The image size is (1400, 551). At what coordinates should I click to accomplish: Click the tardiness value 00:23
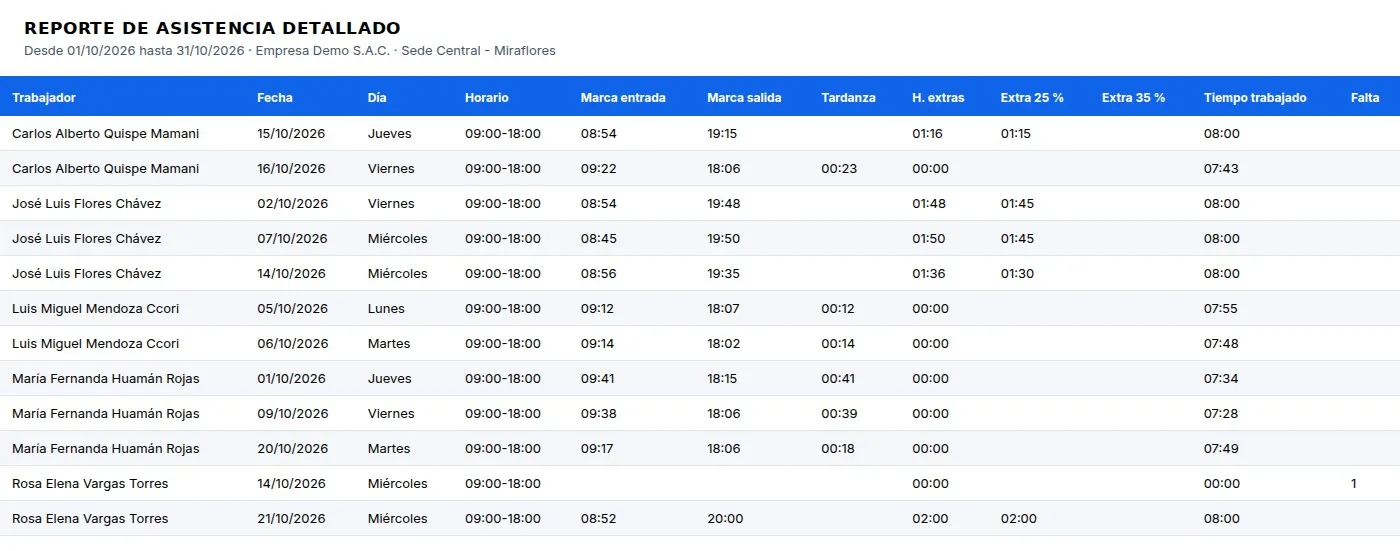tap(839, 169)
